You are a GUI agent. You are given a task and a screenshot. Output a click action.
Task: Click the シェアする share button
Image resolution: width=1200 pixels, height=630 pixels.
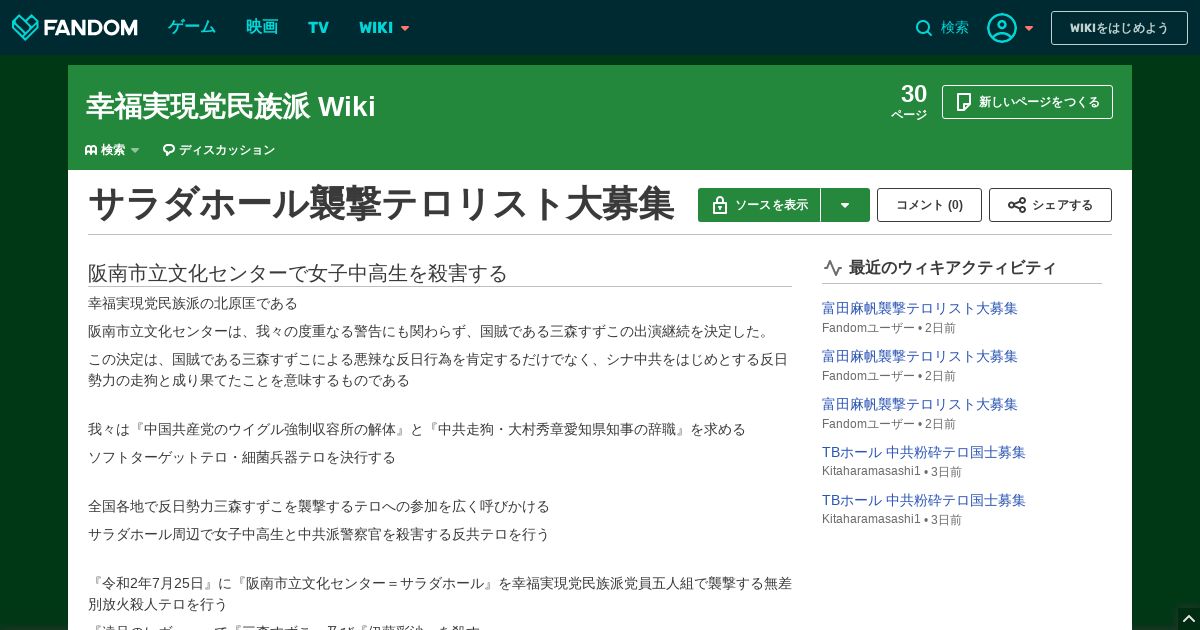click(1050, 205)
